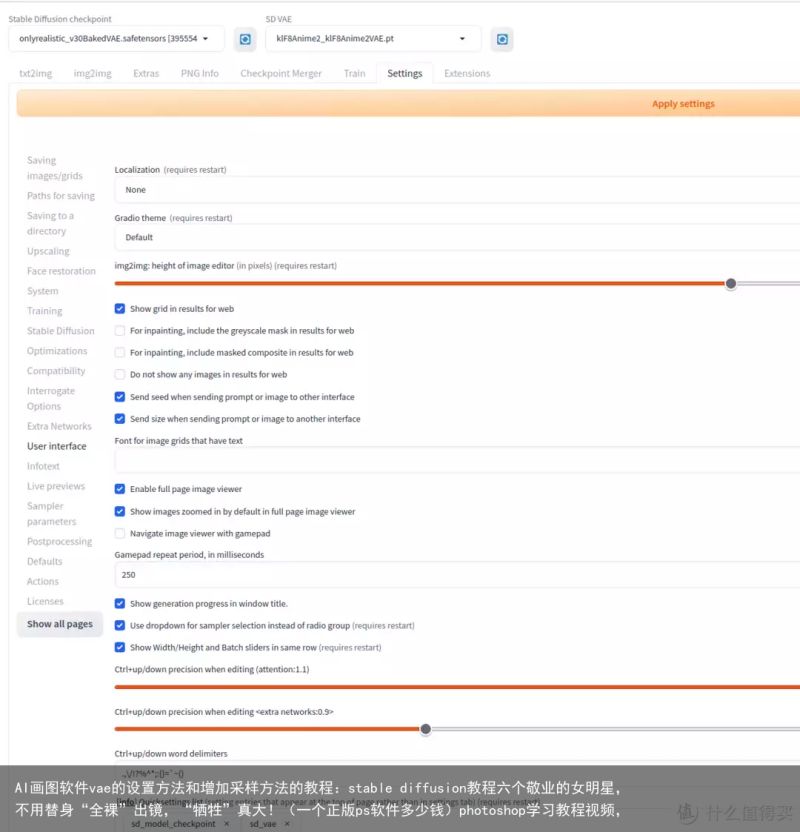Open Sampler parameters settings page
Screen dimensions: 800x832
pyautogui.click(x=51, y=514)
